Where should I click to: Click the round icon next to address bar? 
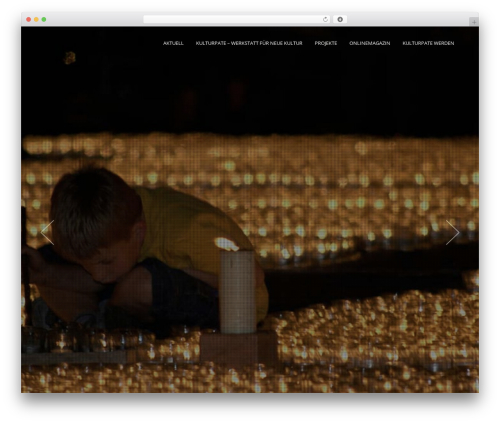point(340,19)
